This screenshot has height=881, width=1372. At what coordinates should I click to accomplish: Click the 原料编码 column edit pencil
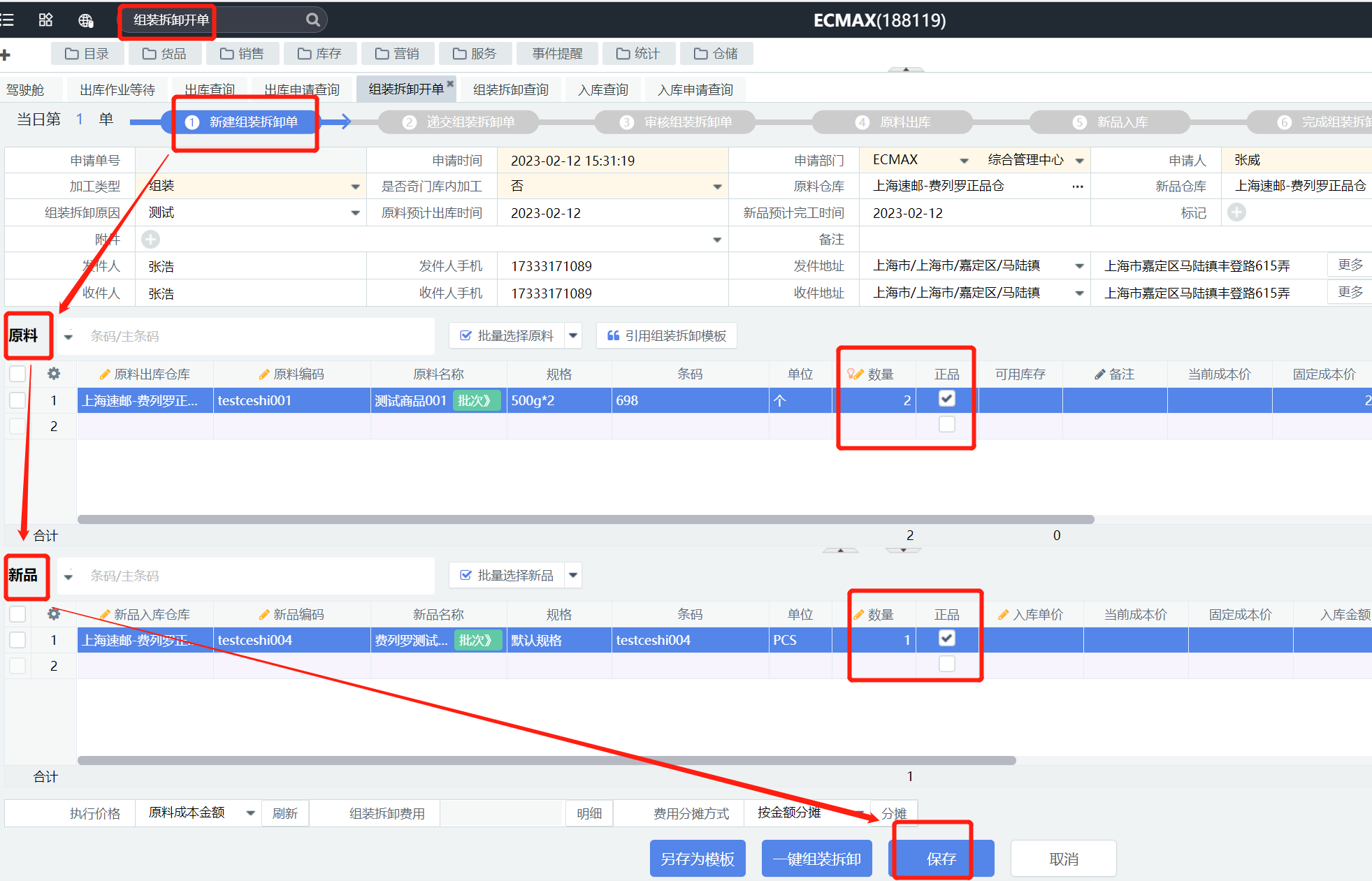click(x=264, y=374)
